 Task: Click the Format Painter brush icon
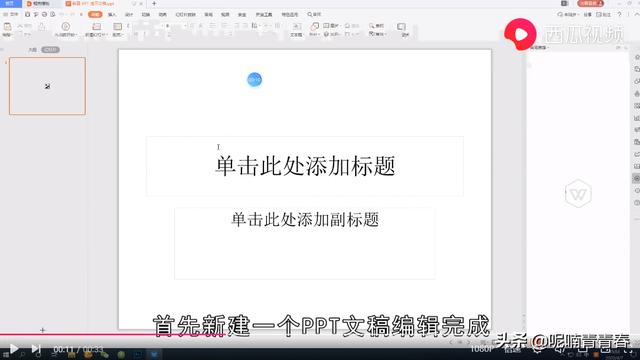tap(42, 27)
